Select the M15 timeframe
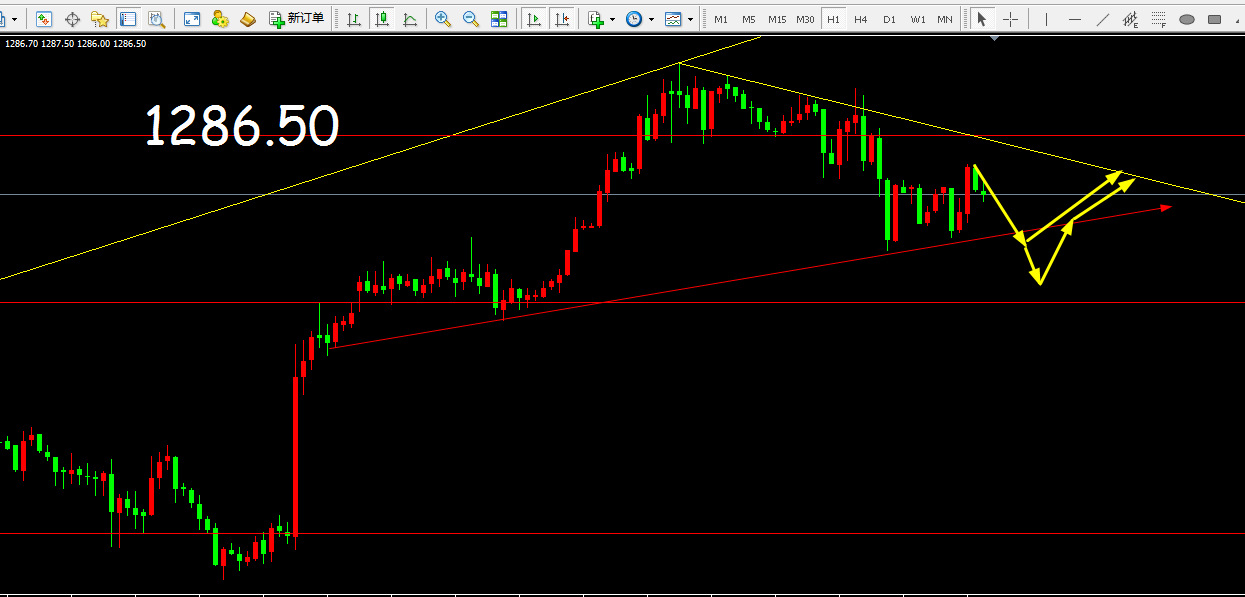 (777, 19)
